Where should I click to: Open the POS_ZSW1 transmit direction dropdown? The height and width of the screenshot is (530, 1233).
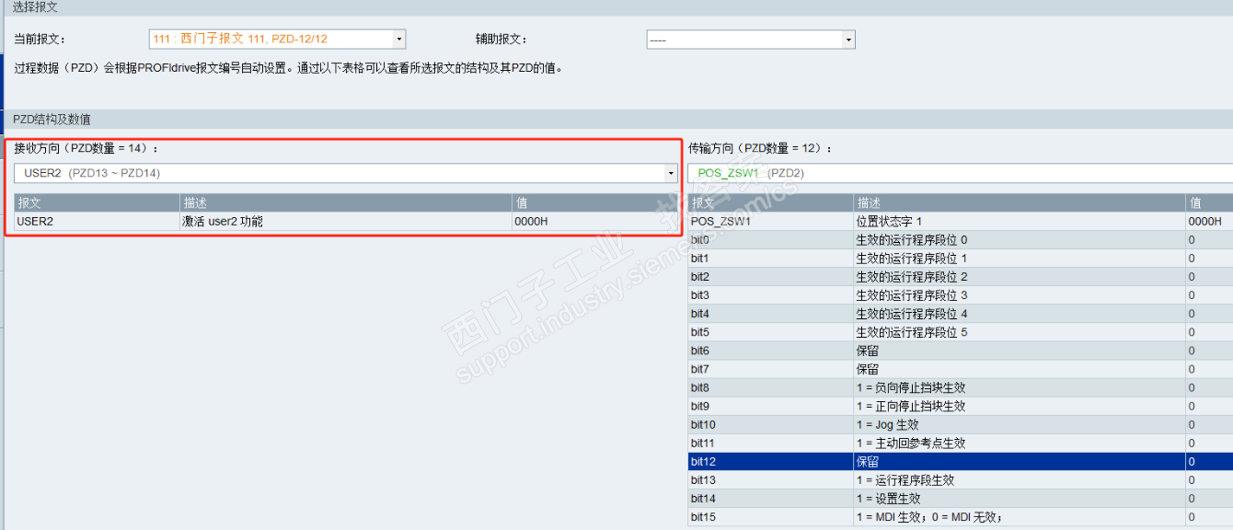[x=960, y=173]
